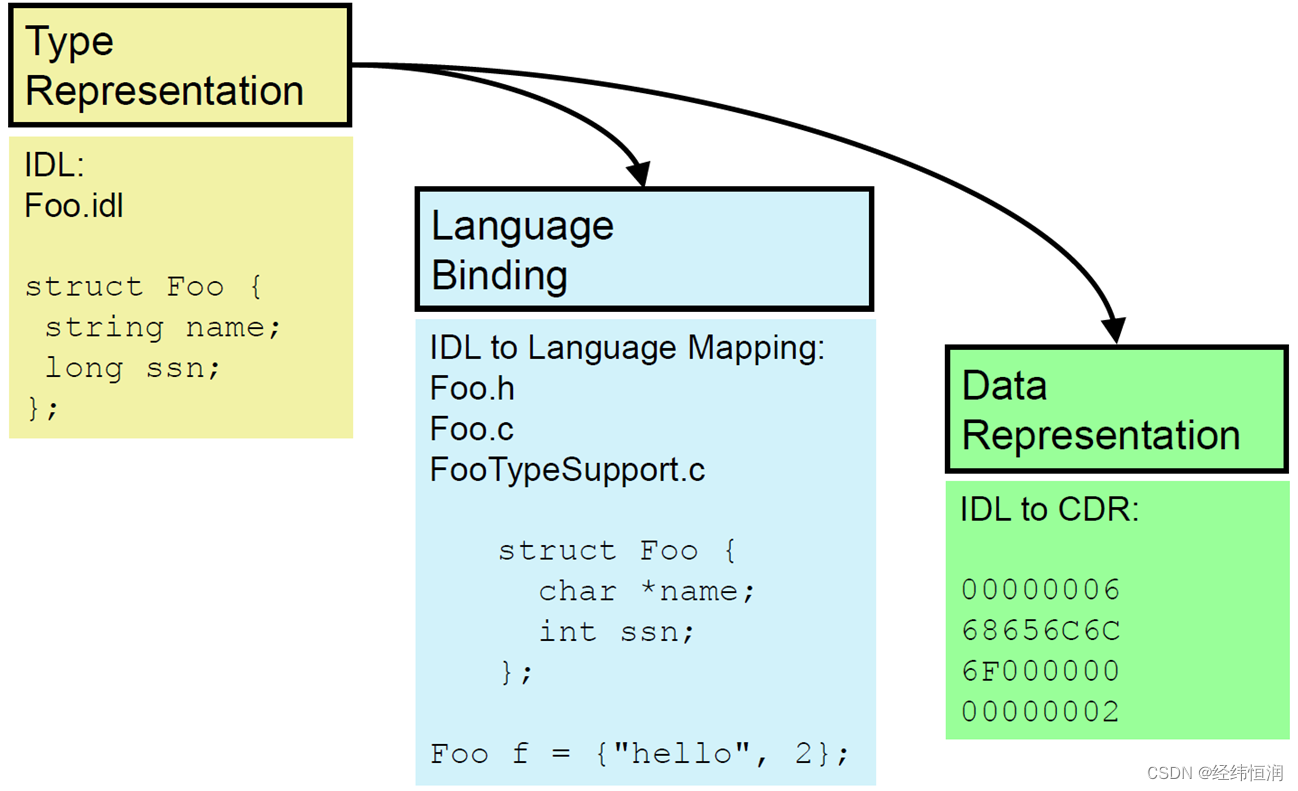Screen dimensions: 1298x791
Task: Click the FooTypeSupport.c file name
Action: coord(567,469)
